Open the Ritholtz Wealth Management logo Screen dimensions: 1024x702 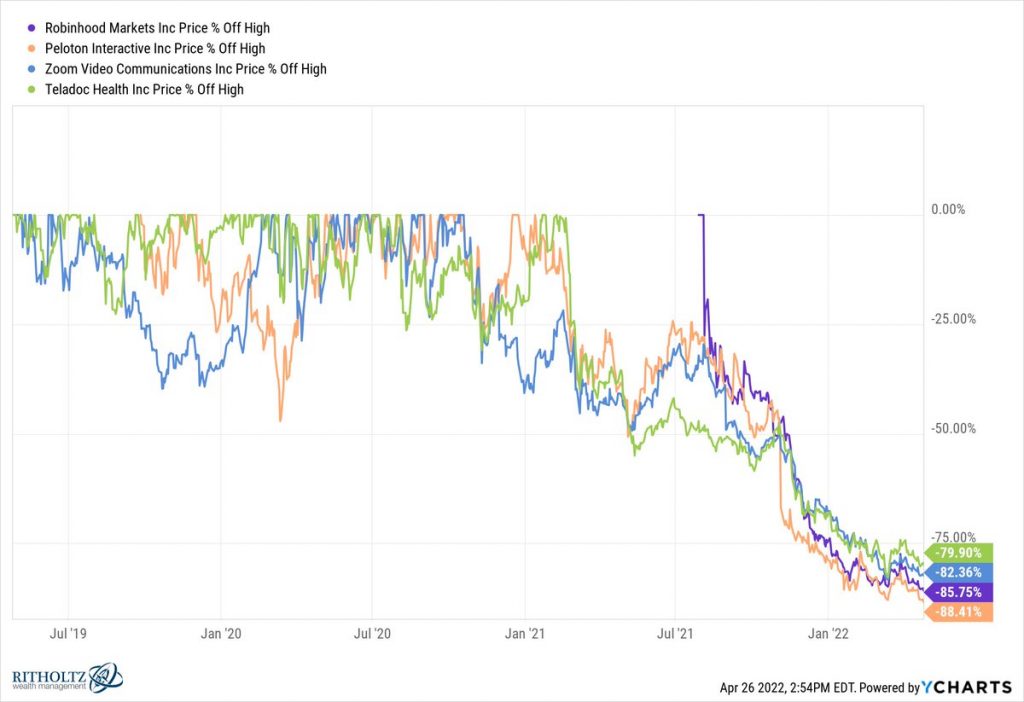66,677
